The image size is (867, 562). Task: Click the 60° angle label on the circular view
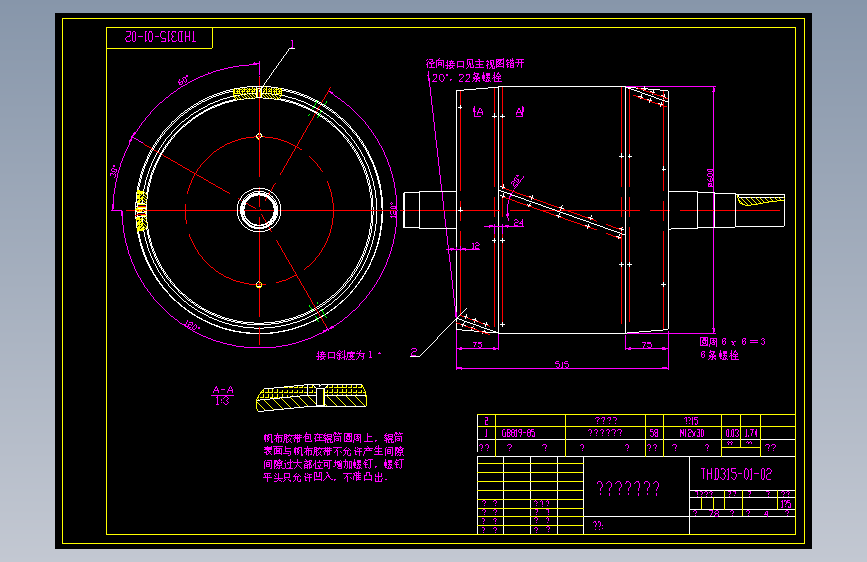pos(183,80)
